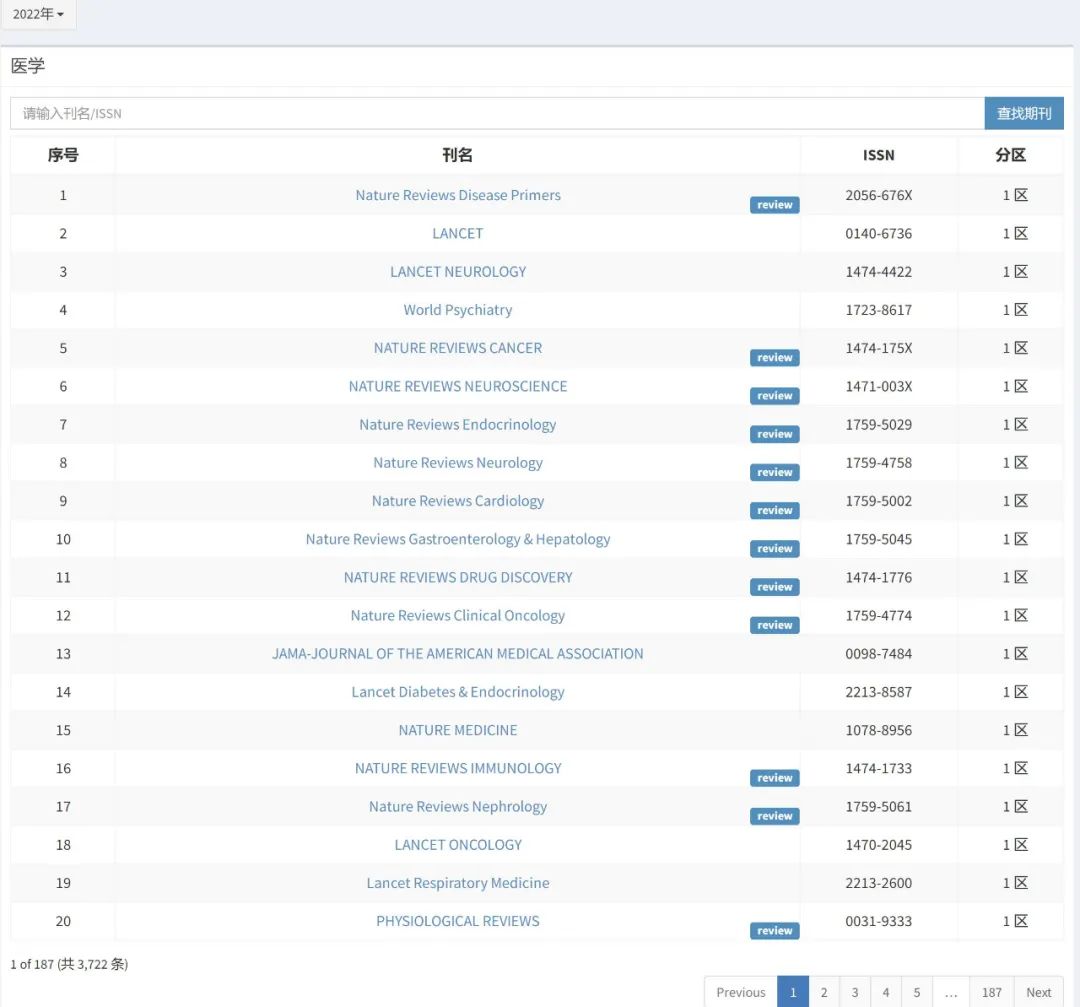The width and height of the screenshot is (1080, 1007).
Task: Open NATURE MEDICINE journal link
Action: click(x=457, y=730)
